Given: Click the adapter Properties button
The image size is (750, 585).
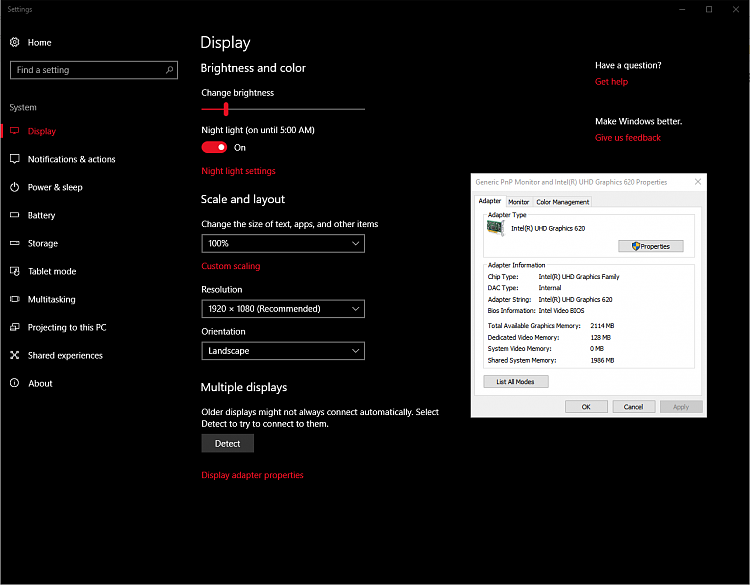Looking at the screenshot, I should pyautogui.click(x=651, y=246).
